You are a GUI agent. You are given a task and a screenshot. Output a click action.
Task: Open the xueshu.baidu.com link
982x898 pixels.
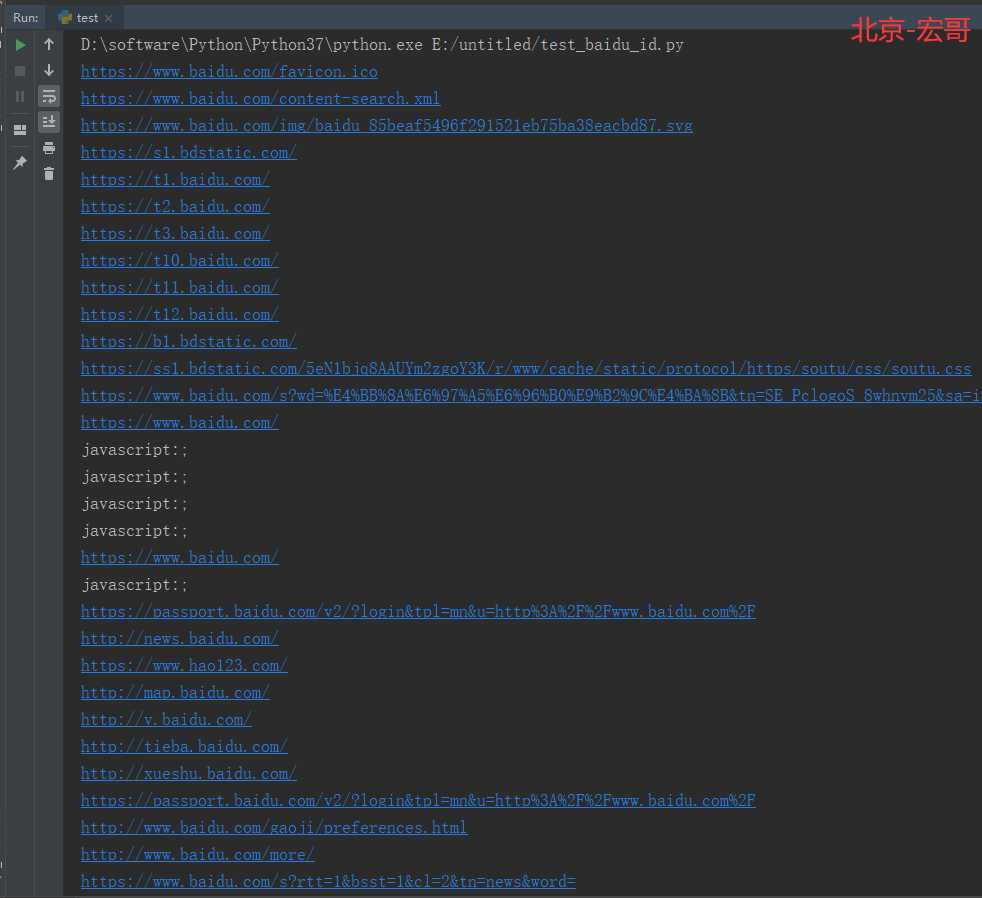click(x=189, y=773)
